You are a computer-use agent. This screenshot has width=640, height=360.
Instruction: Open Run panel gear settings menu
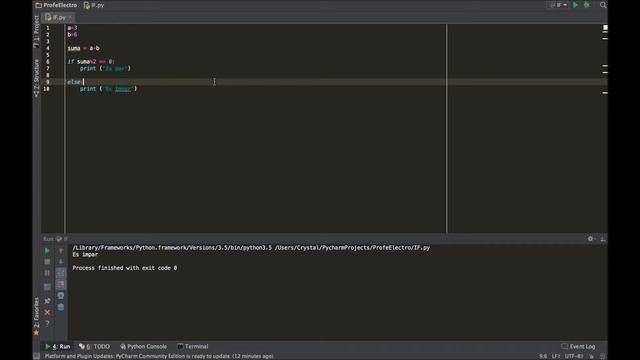591,239
